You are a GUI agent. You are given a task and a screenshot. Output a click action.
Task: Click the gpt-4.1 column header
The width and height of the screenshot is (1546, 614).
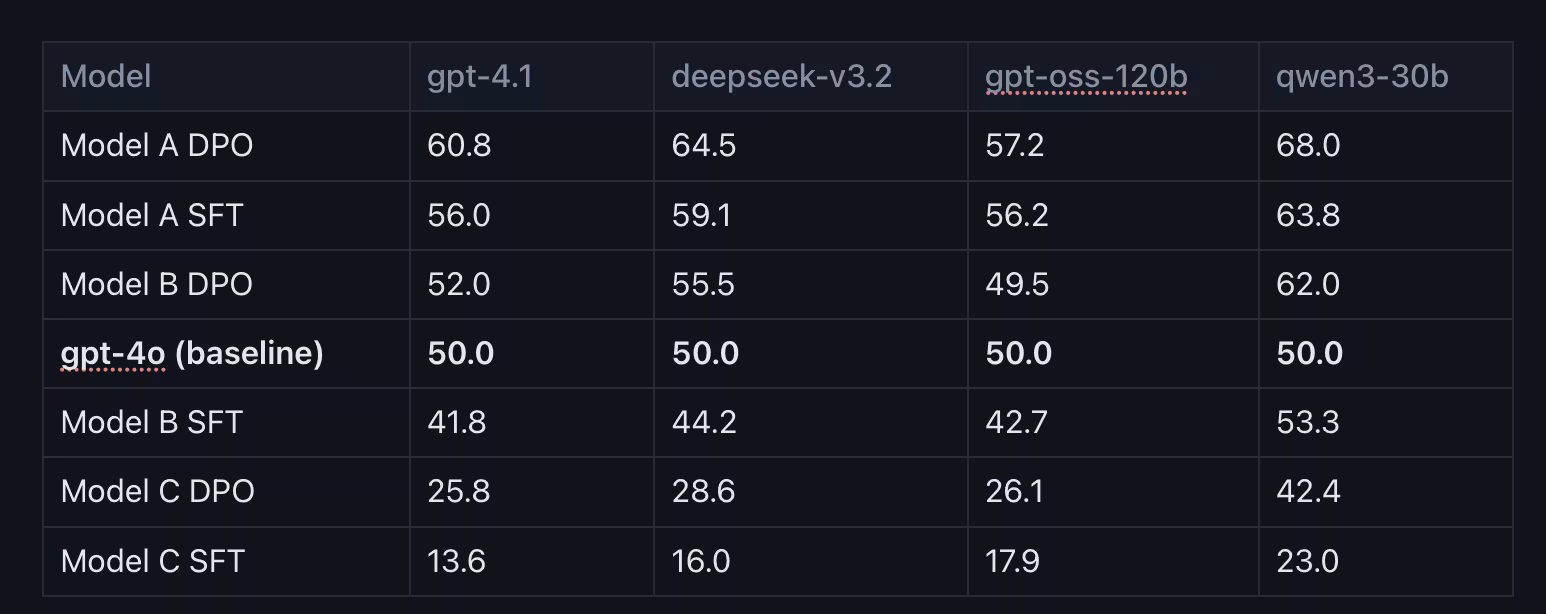[x=480, y=76]
